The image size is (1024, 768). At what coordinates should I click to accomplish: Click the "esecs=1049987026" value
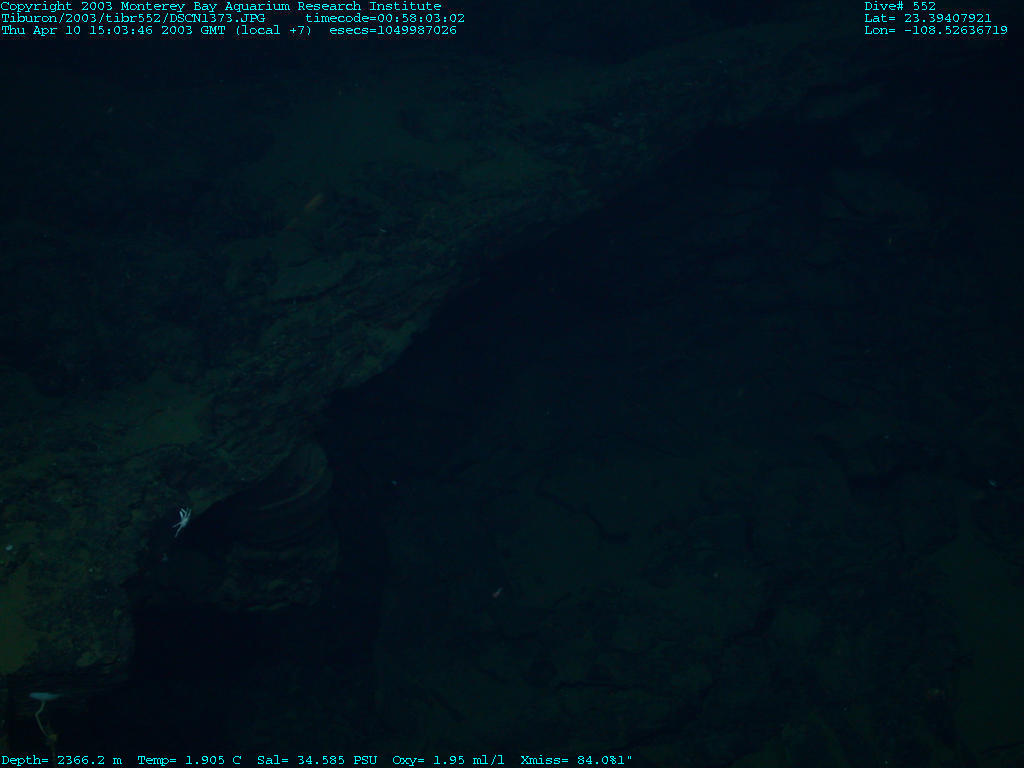393,30
